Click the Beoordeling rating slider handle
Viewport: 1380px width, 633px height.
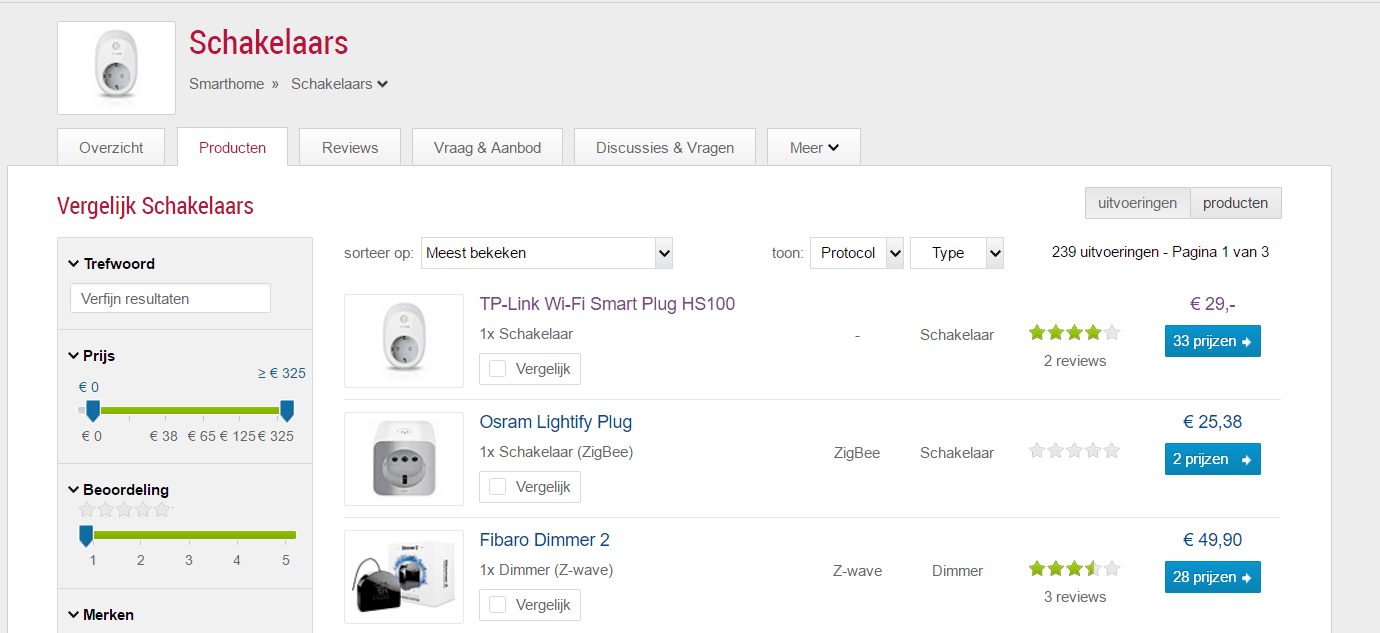86,536
